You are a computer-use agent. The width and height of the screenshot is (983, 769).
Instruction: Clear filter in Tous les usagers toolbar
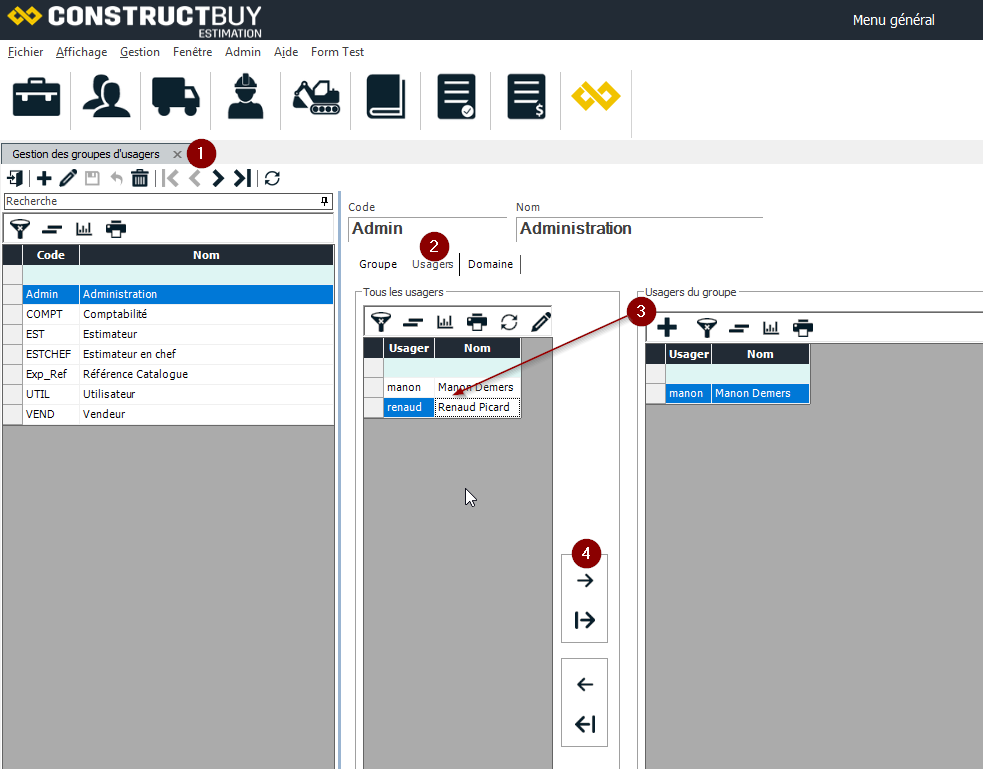(x=413, y=322)
